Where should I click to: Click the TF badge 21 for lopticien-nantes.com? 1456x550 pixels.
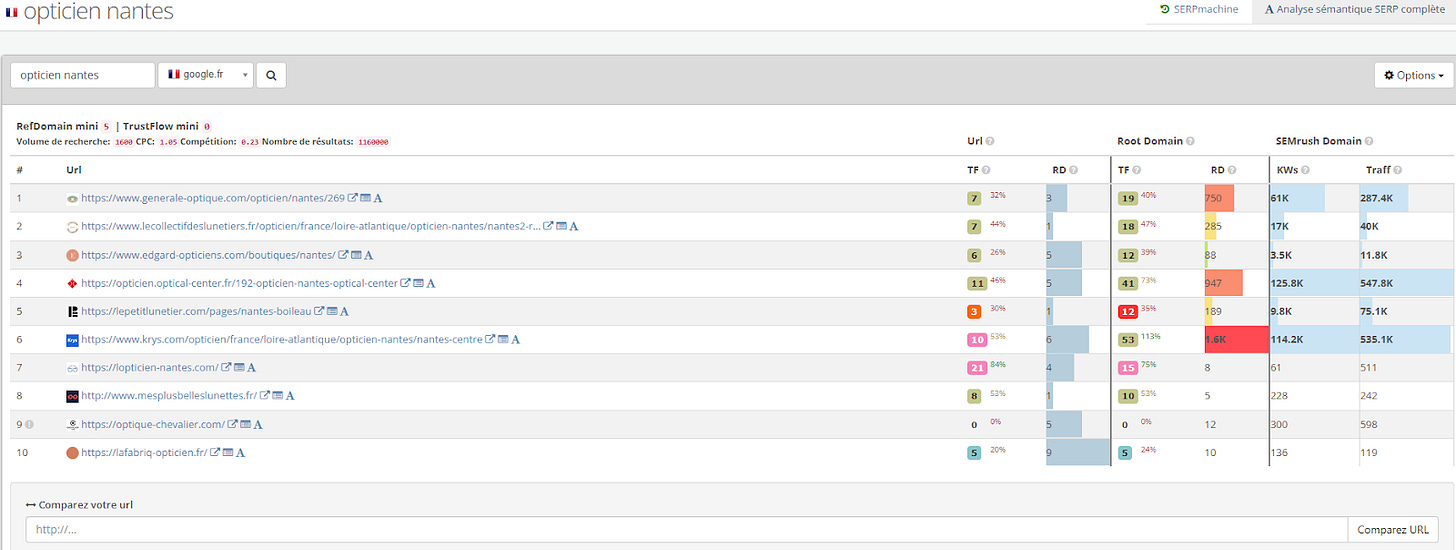[975, 368]
